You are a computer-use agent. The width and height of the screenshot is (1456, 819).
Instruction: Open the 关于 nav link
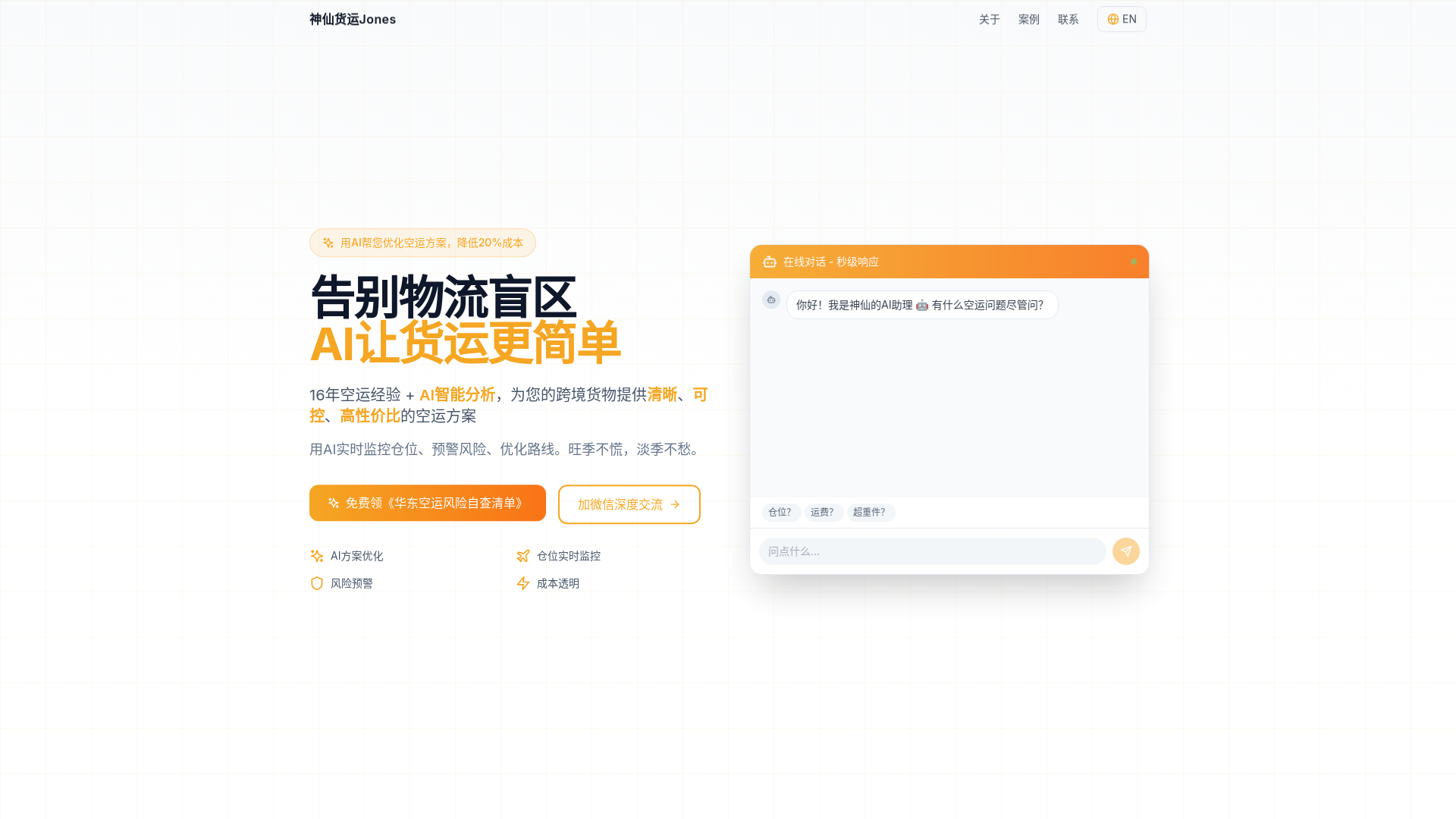point(989,19)
